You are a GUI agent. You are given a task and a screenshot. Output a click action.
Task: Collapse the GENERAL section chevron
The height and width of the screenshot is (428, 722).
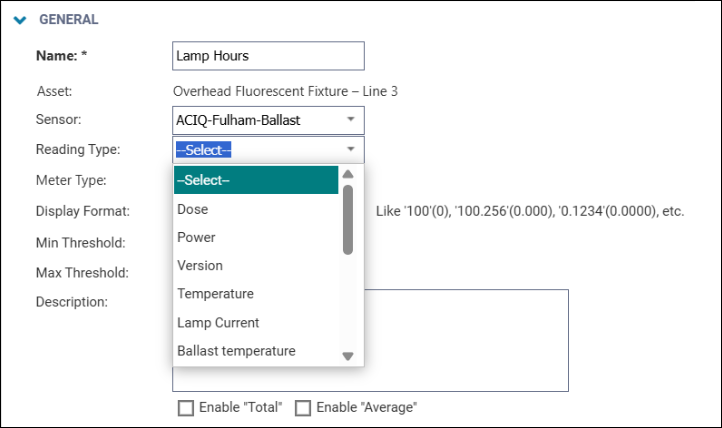pyautogui.click(x=20, y=19)
